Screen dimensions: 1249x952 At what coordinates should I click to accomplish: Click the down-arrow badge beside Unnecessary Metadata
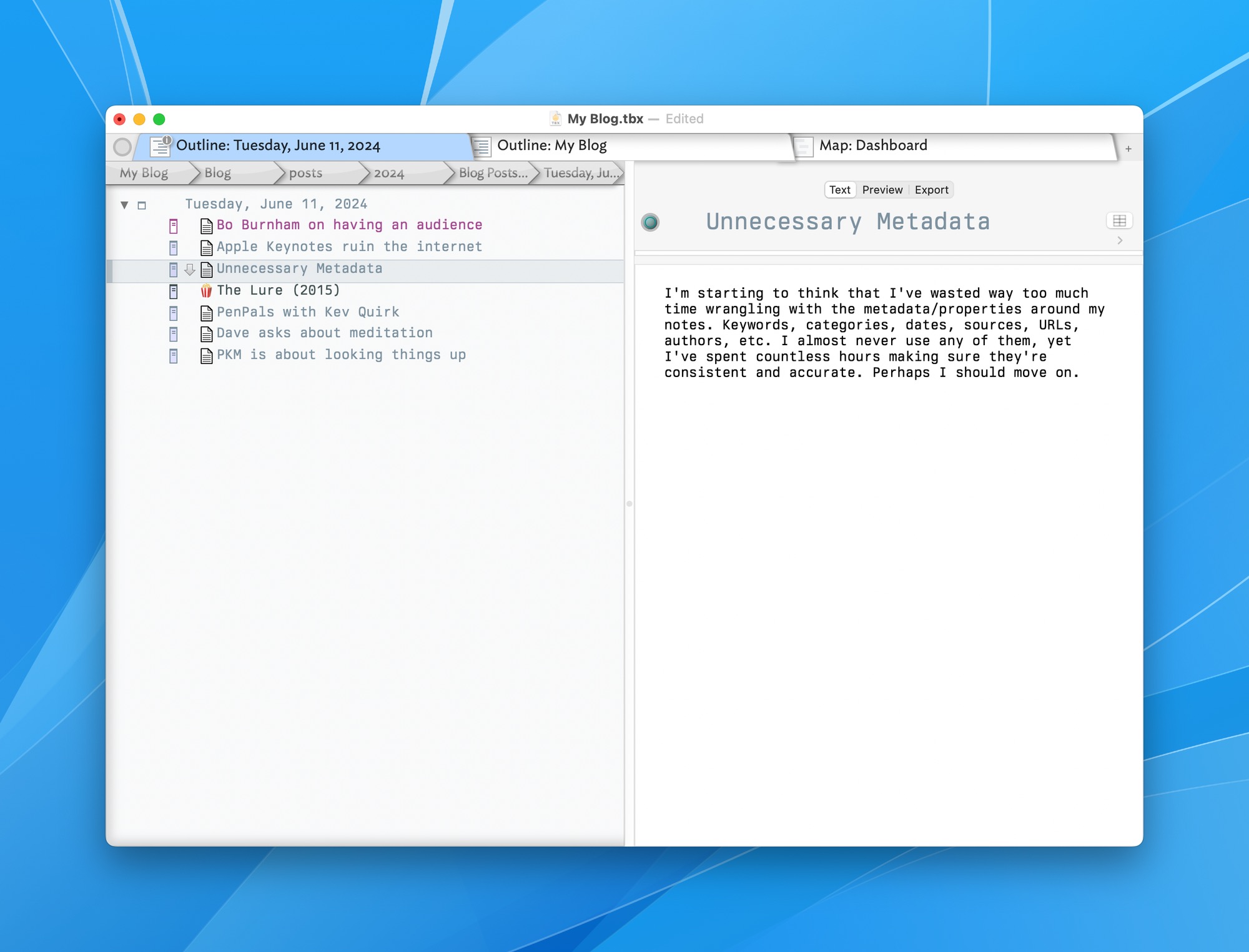pos(190,270)
